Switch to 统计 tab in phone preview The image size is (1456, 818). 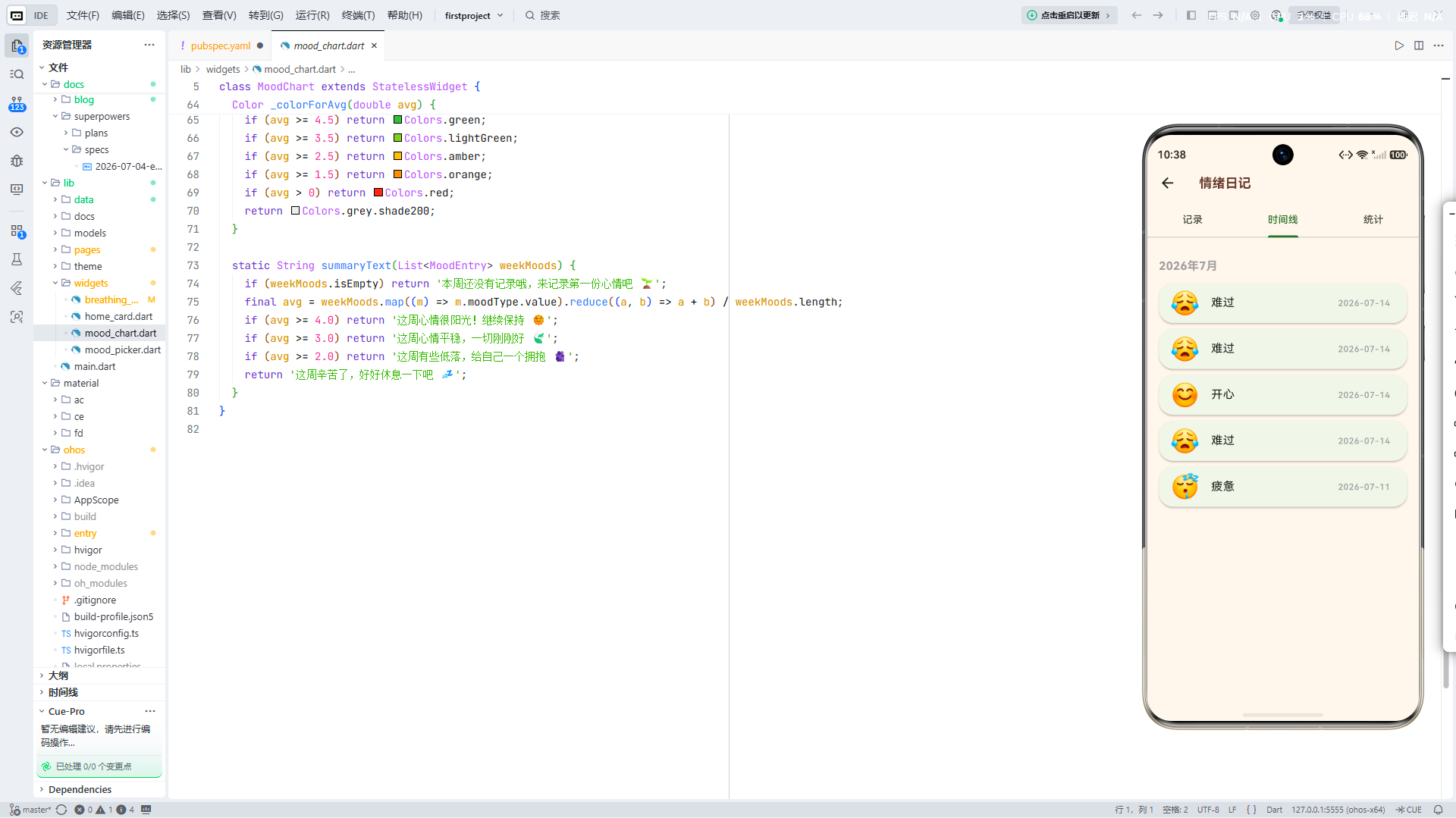coord(1373,219)
